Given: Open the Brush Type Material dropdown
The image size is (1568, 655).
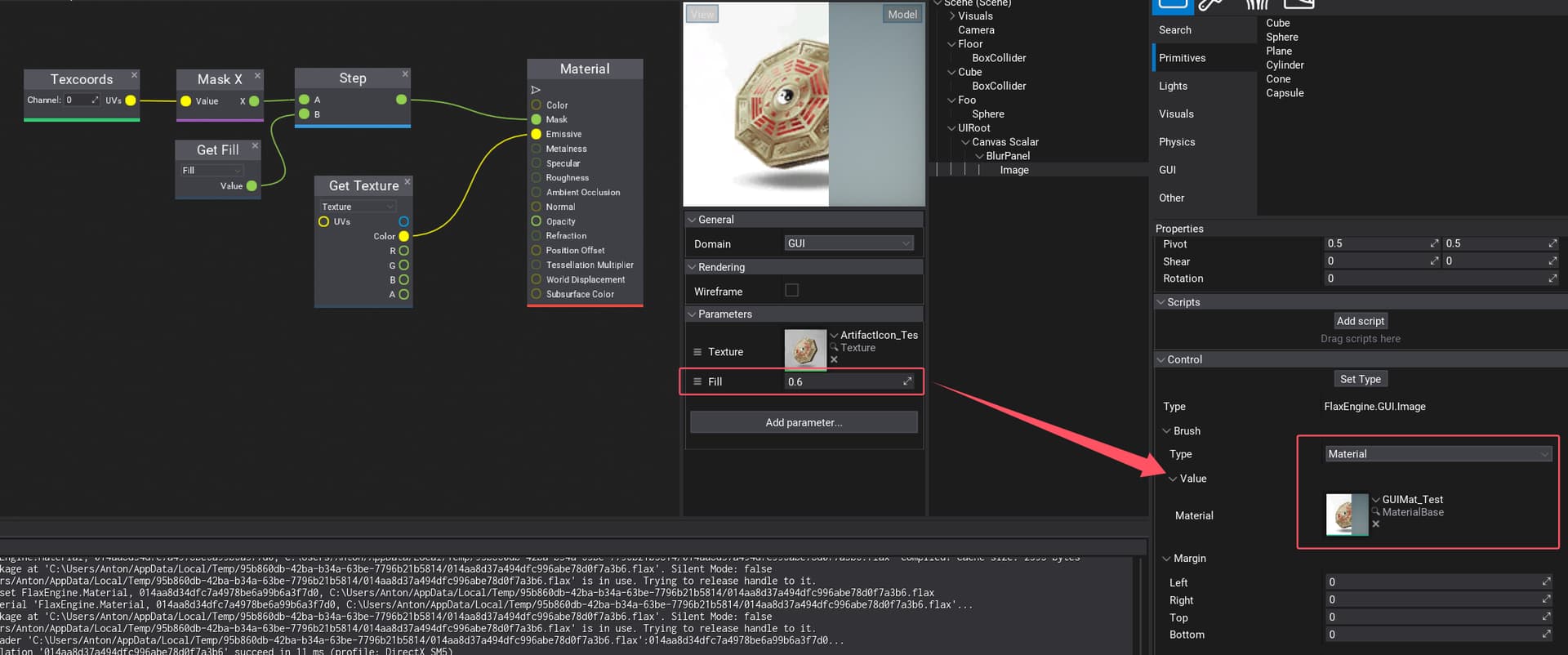Looking at the screenshot, I should (1437, 454).
